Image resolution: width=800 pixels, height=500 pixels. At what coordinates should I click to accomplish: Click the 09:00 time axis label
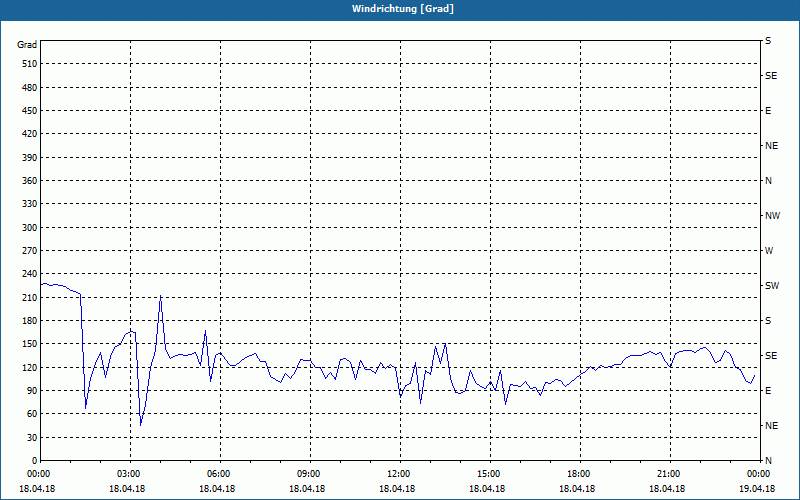click(310, 474)
